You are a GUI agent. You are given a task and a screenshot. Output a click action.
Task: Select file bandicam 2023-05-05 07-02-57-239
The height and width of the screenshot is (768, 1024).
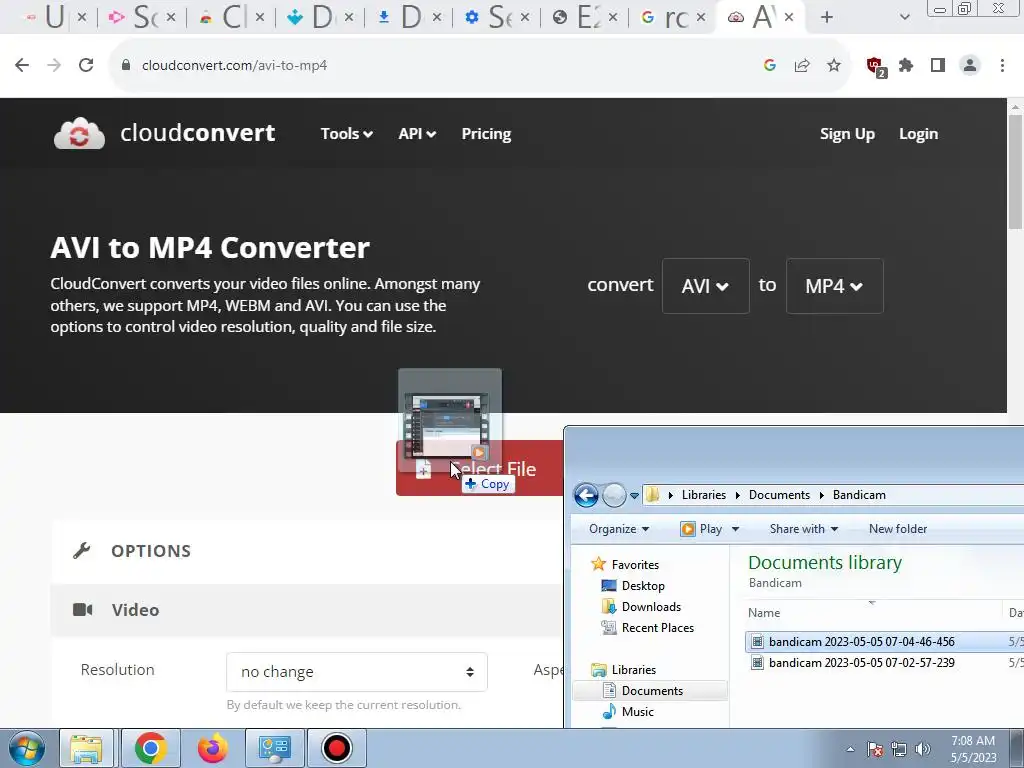click(x=861, y=663)
